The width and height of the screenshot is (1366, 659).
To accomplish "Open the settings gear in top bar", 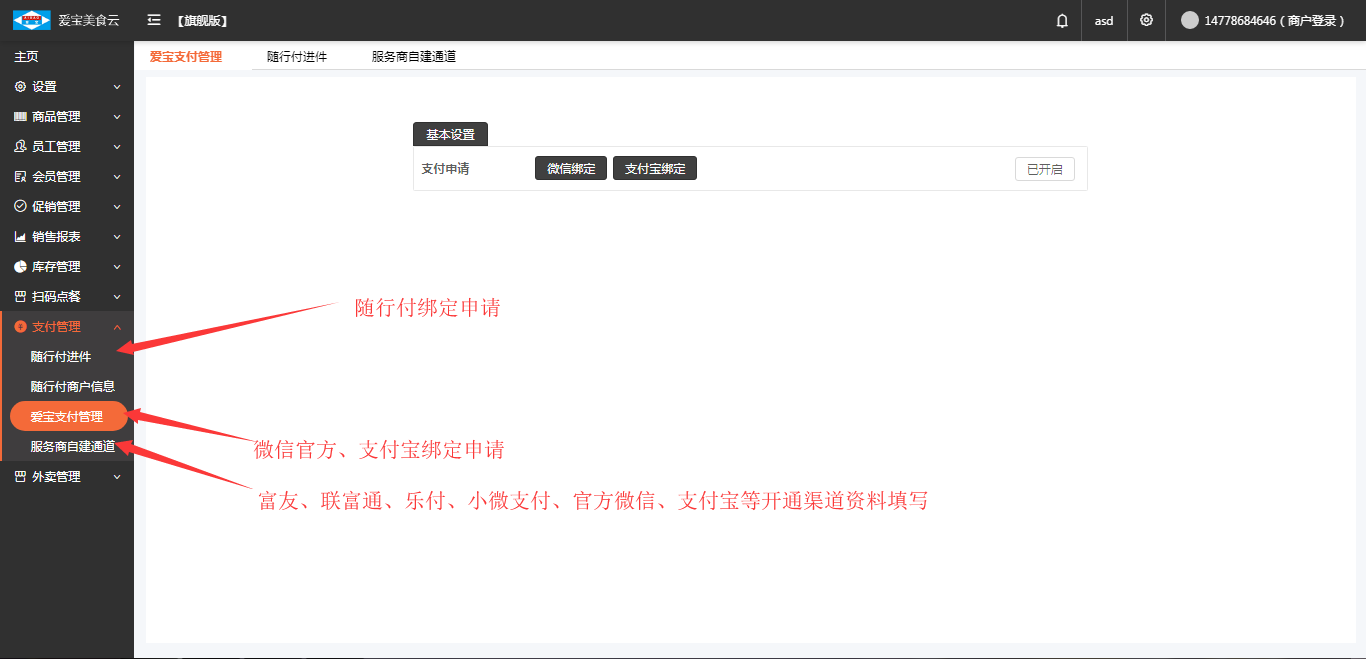I will (x=1146, y=20).
